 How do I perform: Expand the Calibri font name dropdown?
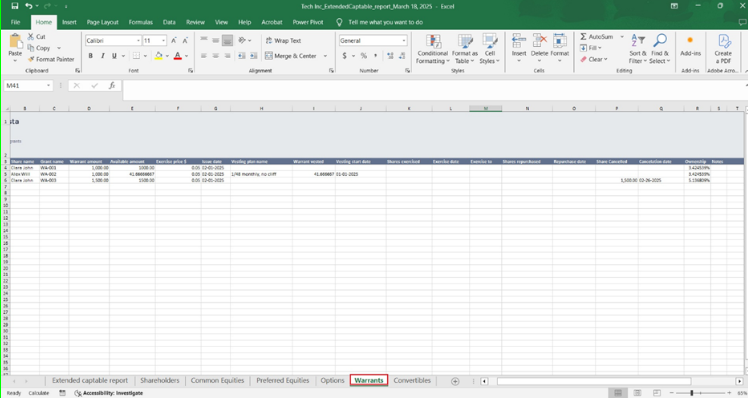[x=138, y=41]
